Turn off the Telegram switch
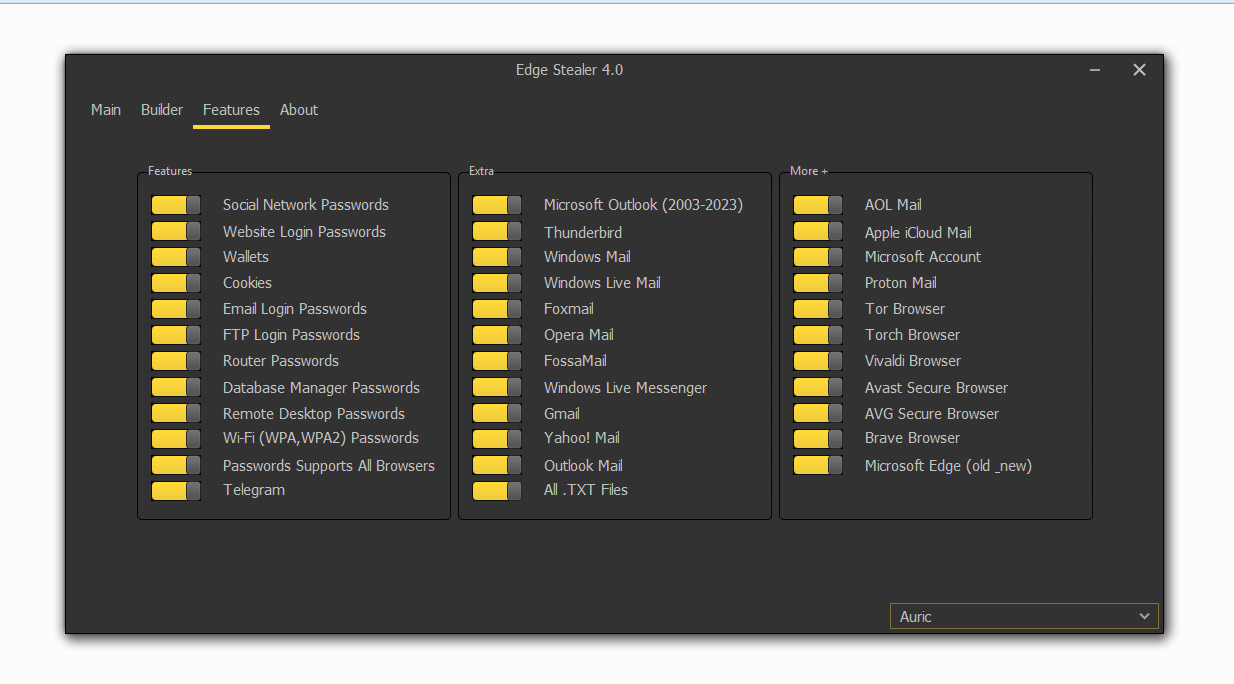Screen dimensions: 1234x684 pyautogui.click(x=176, y=490)
